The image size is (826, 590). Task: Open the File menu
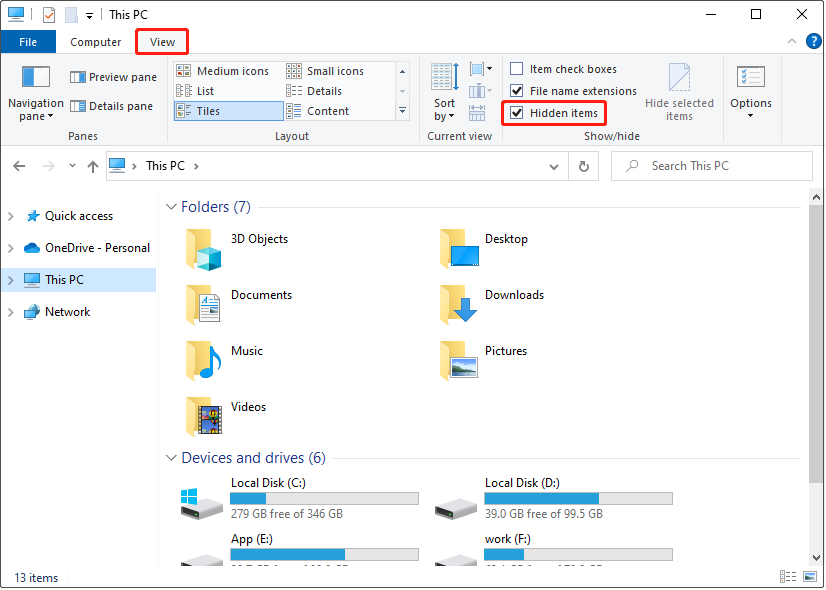(x=28, y=42)
